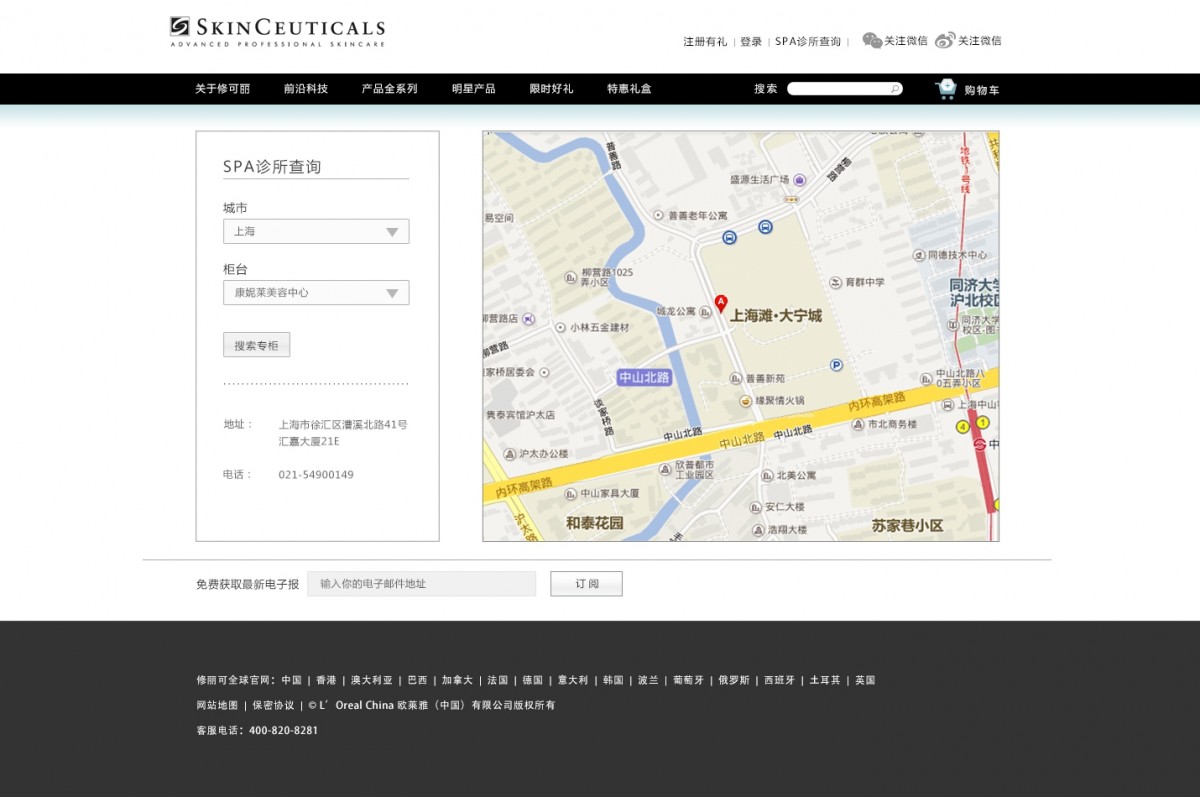This screenshot has width=1200, height=800.
Task: Click 欣普都市工业园区 map icon
Action: (665, 469)
